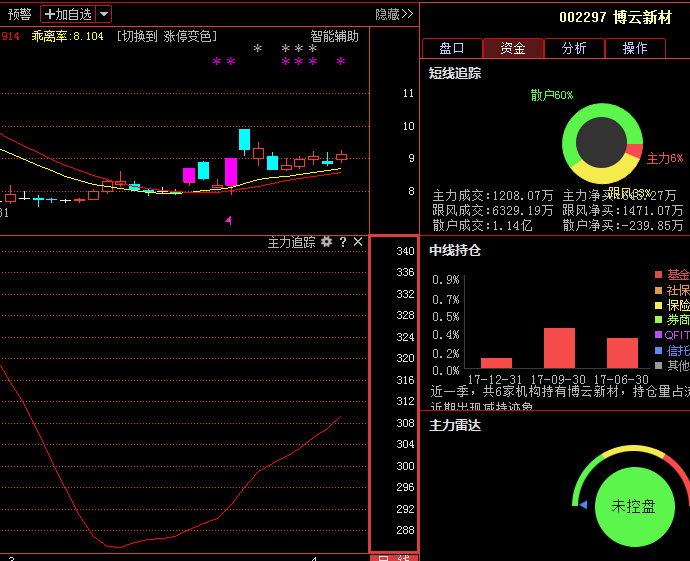Toggle [切换到 涨停变色] mode
Screen dimensions: 690x561
coord(167,37)
